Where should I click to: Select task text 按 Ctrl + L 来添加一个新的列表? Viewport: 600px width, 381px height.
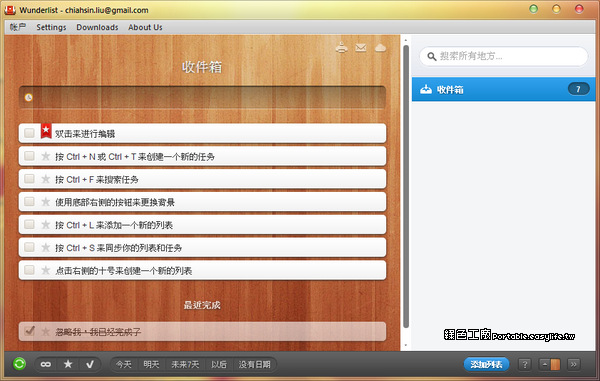point(114,225)
